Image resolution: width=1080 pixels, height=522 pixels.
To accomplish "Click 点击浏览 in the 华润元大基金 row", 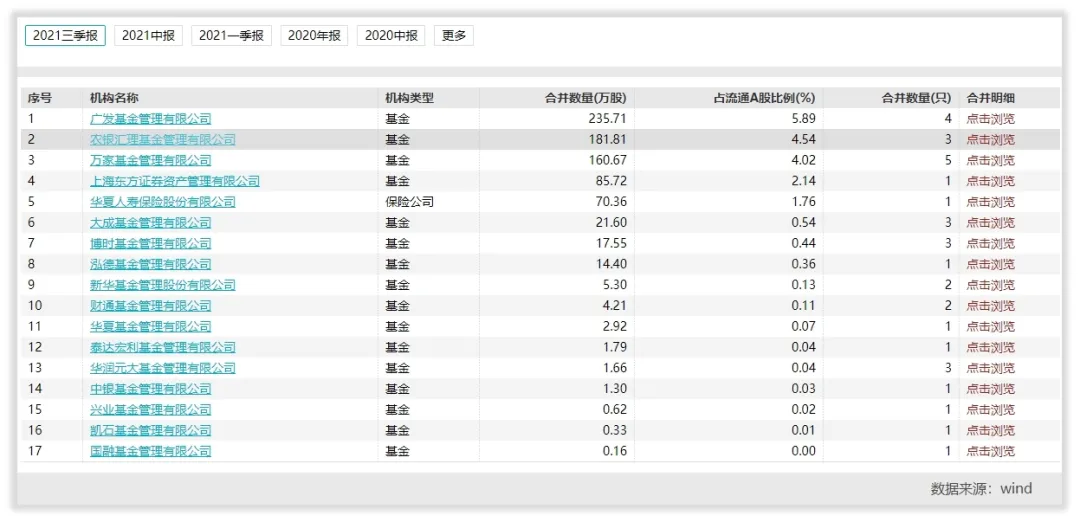I will click(x=990, y=368).
